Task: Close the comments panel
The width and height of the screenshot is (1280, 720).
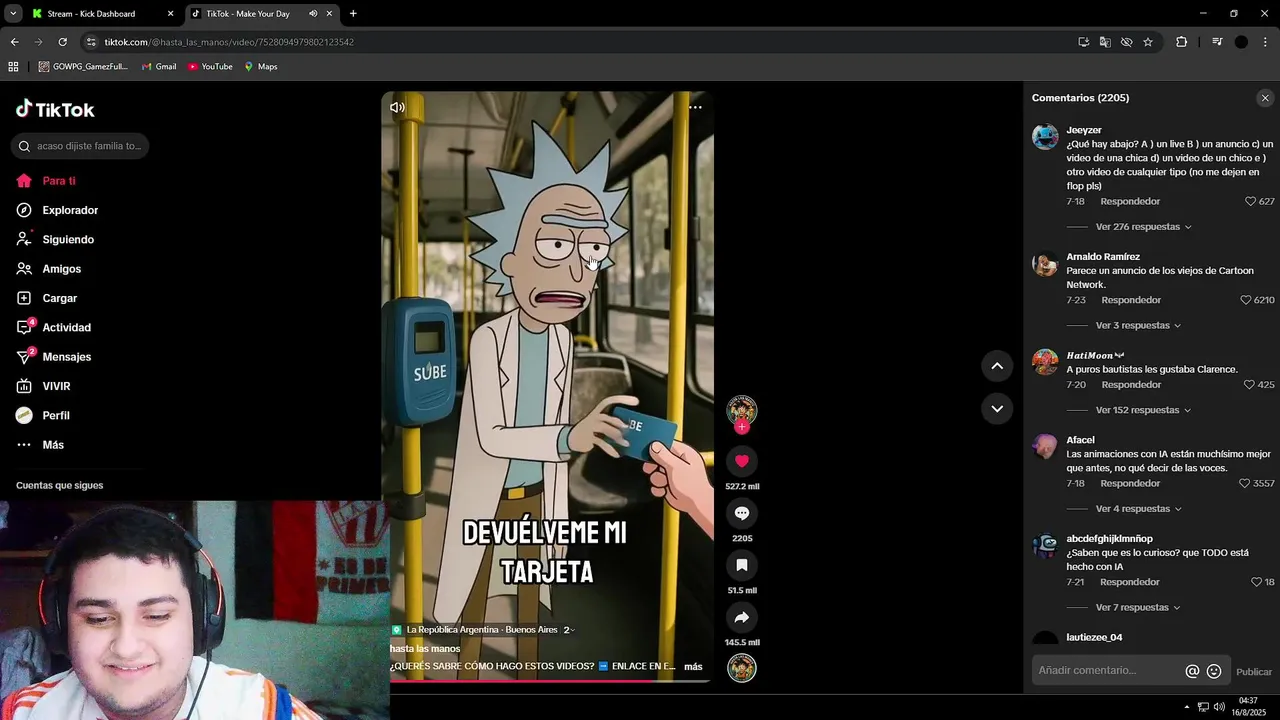Action: coord(1265,98)
